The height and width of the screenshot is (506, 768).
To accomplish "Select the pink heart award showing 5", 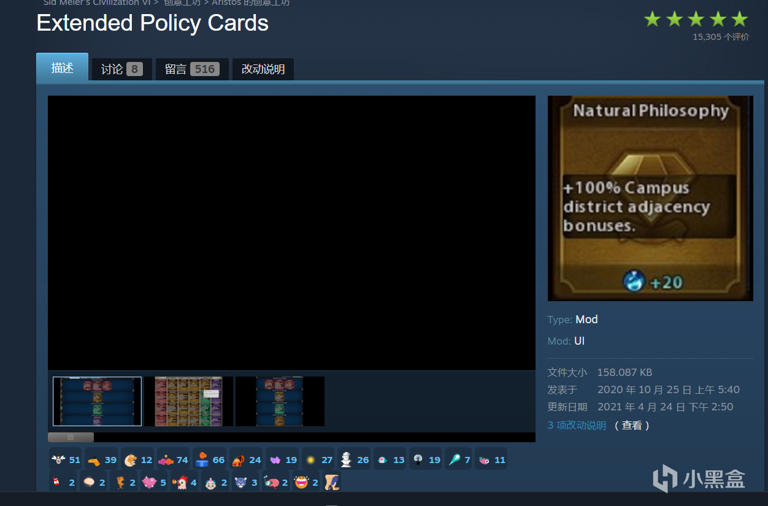I will click(149, 482).
